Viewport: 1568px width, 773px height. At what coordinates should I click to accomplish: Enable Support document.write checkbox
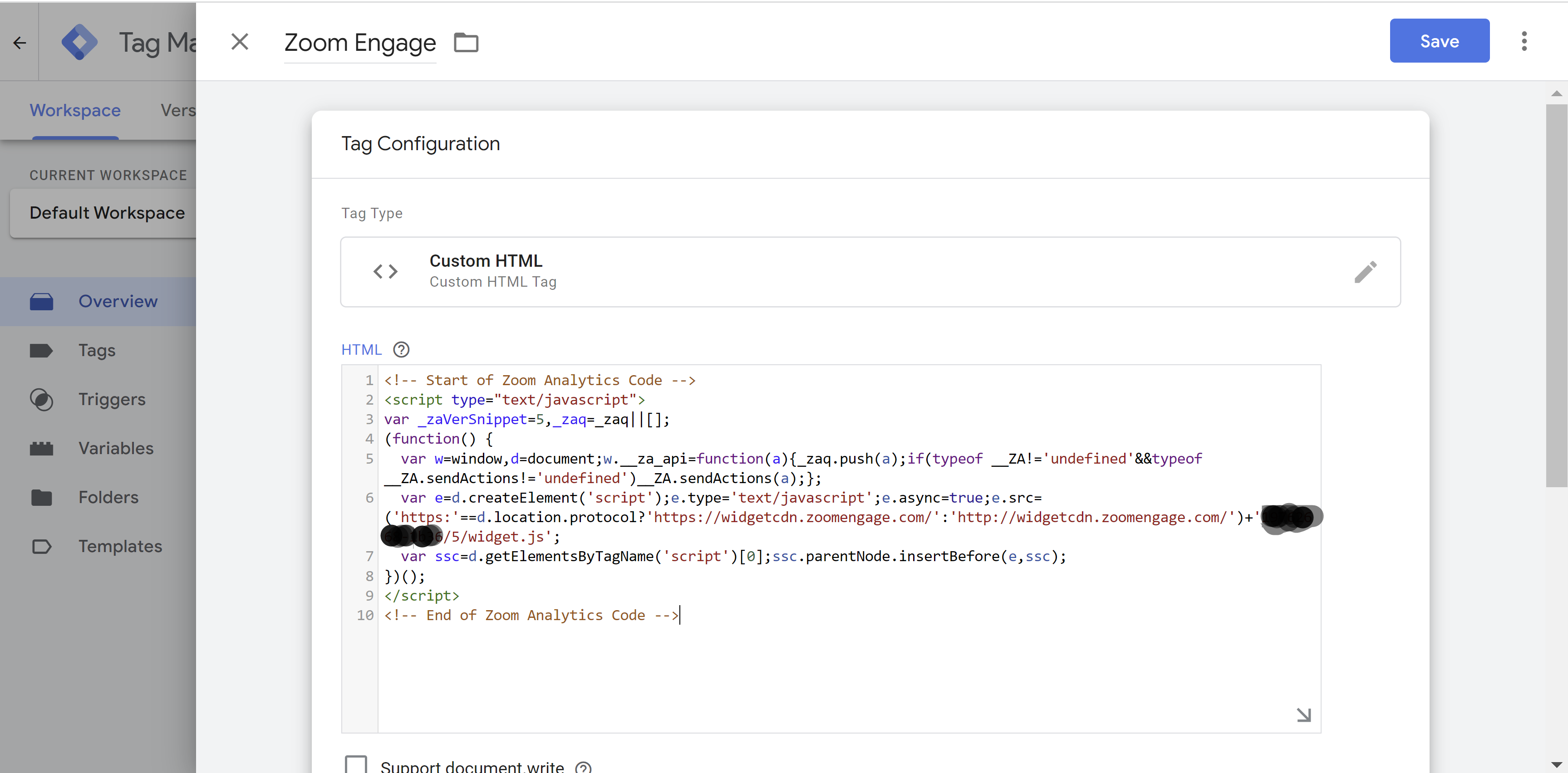[x=356, y=764]
